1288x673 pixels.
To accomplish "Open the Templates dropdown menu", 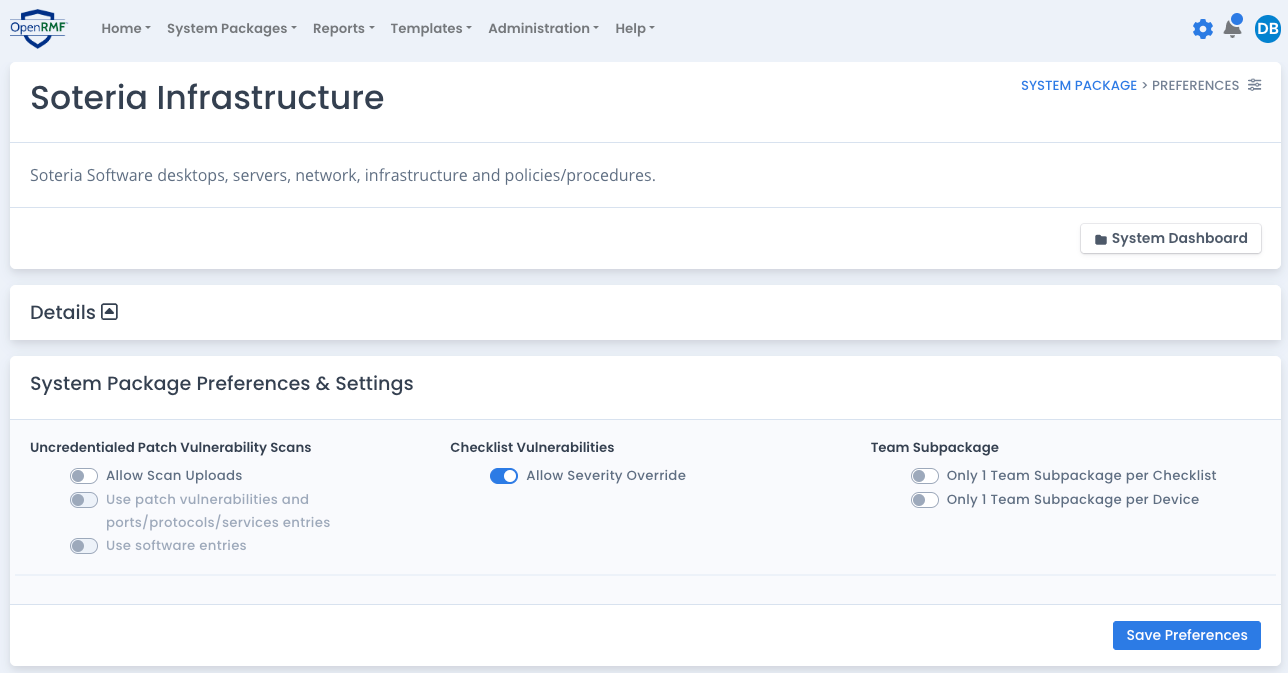I will tap(431, 28).
